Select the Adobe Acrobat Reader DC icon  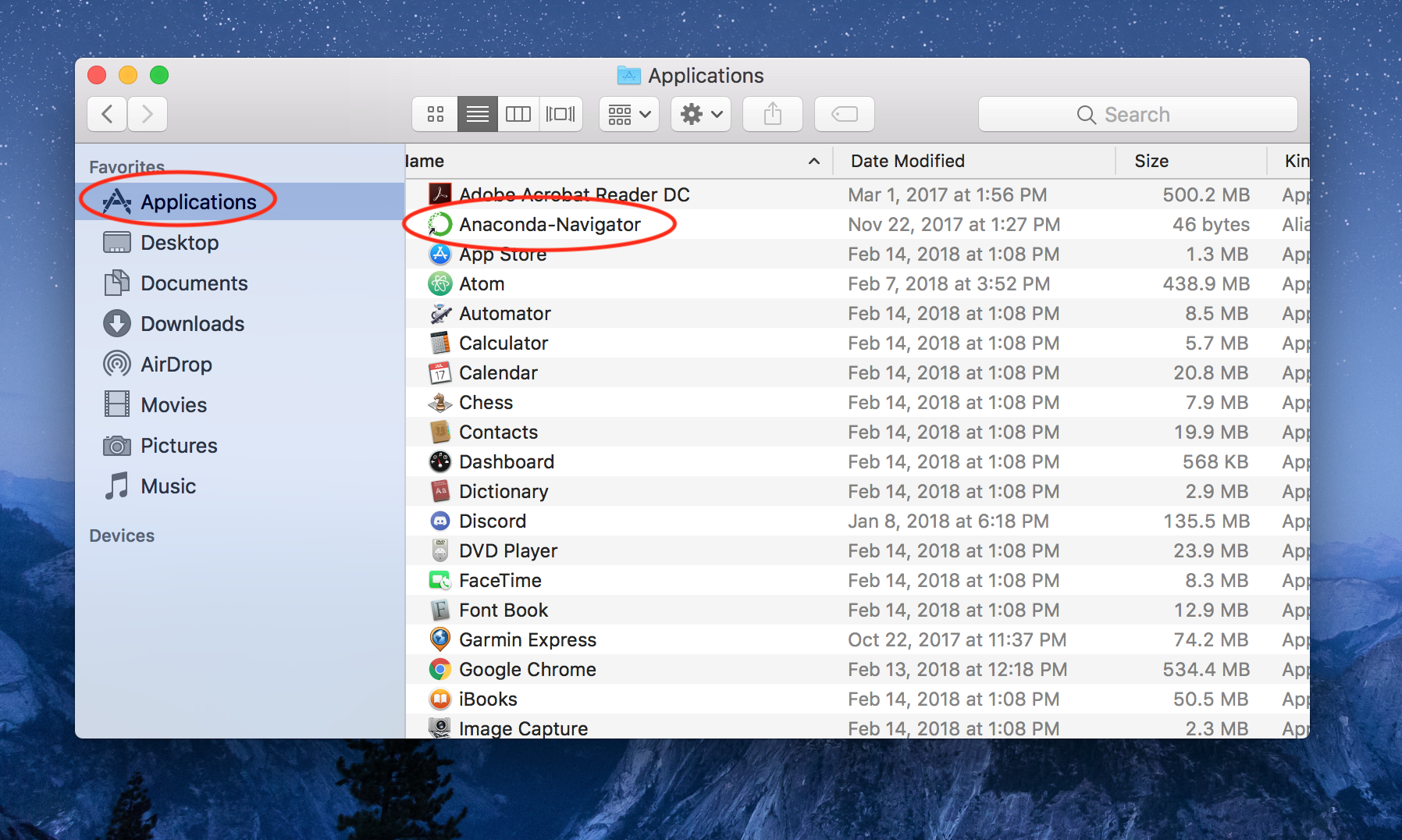click(440, 194)
